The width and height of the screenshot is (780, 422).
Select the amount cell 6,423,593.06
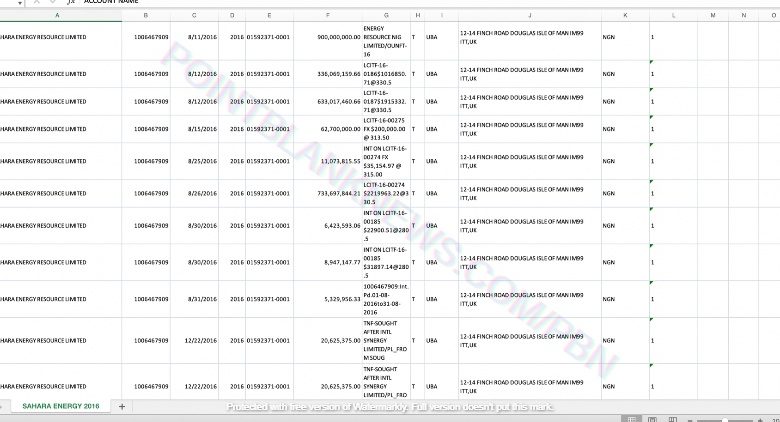pos(327,225)
